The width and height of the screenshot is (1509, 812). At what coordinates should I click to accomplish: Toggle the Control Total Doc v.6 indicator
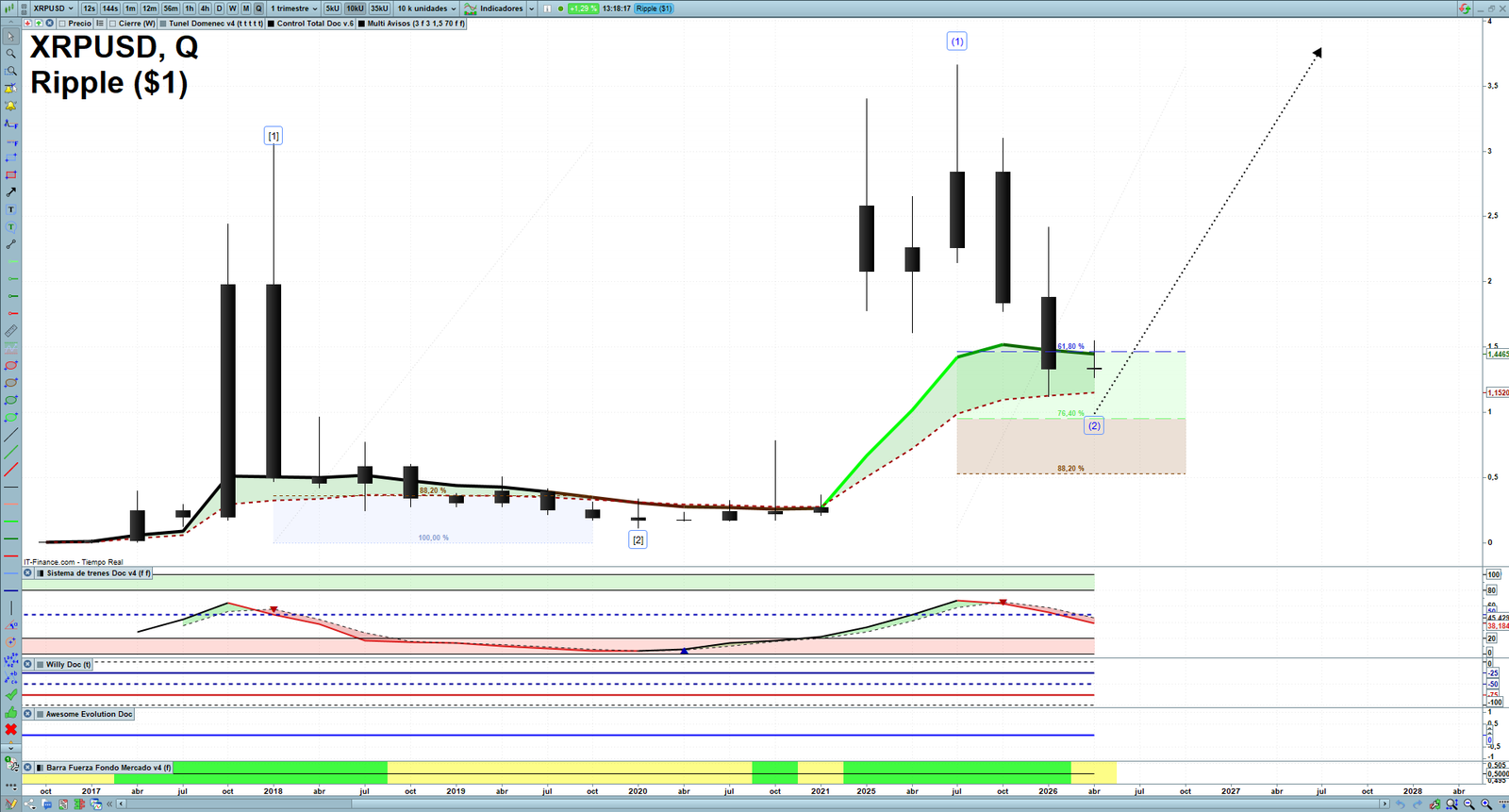pos(271,24)
